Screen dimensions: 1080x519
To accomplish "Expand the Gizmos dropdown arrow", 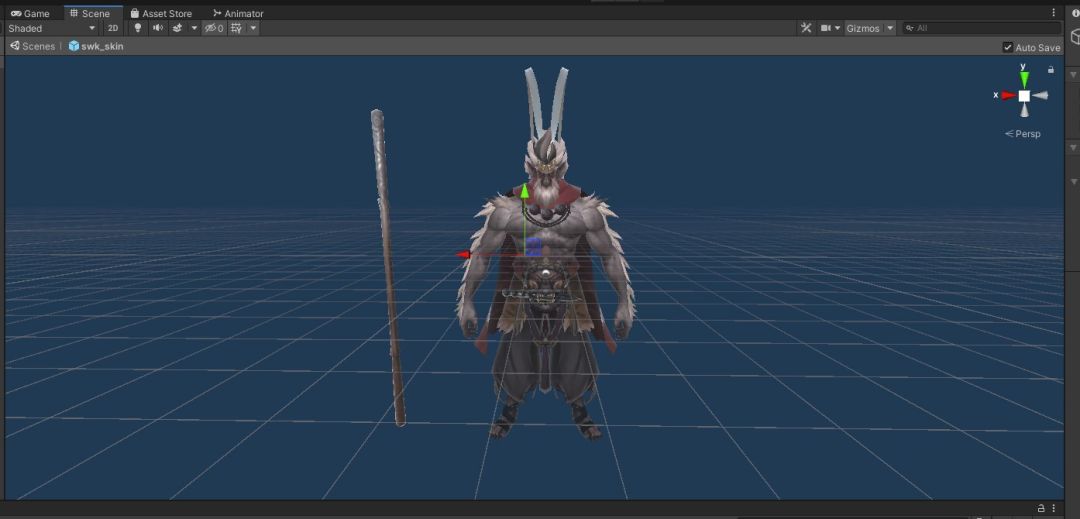I will click(x=890, y=28).
